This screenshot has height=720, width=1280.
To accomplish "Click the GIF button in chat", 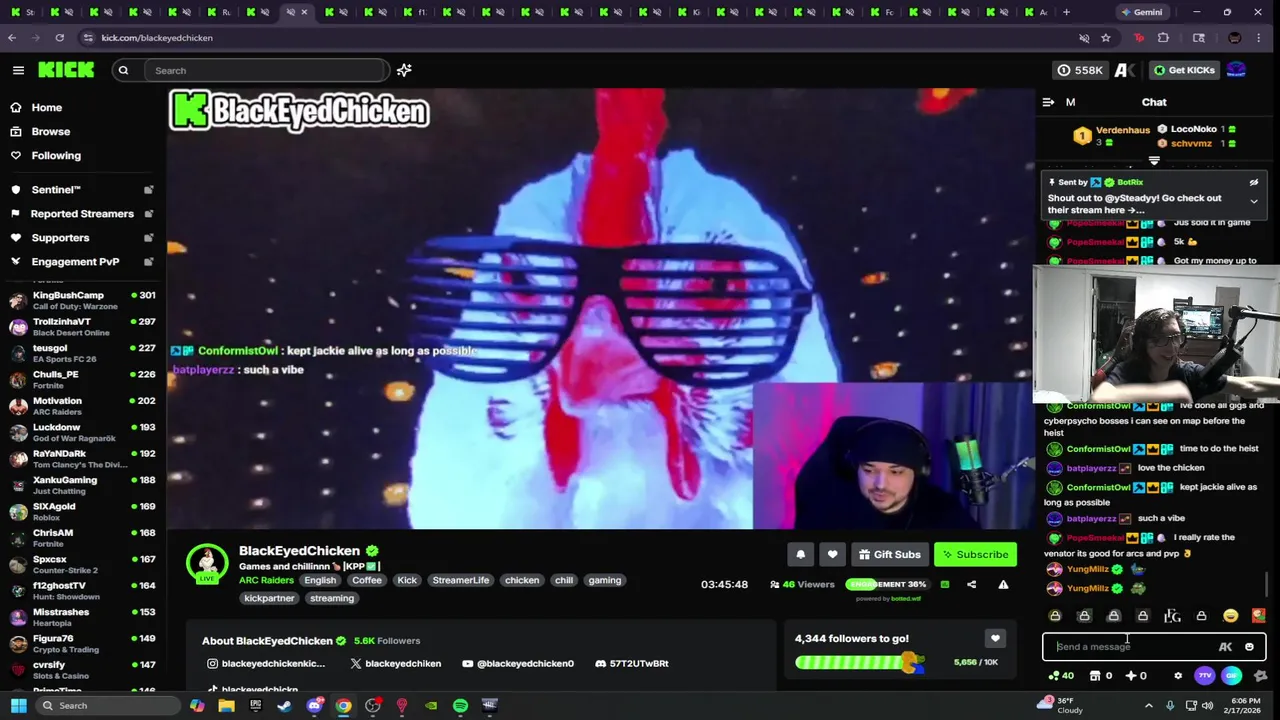I will click(1231, 676).
